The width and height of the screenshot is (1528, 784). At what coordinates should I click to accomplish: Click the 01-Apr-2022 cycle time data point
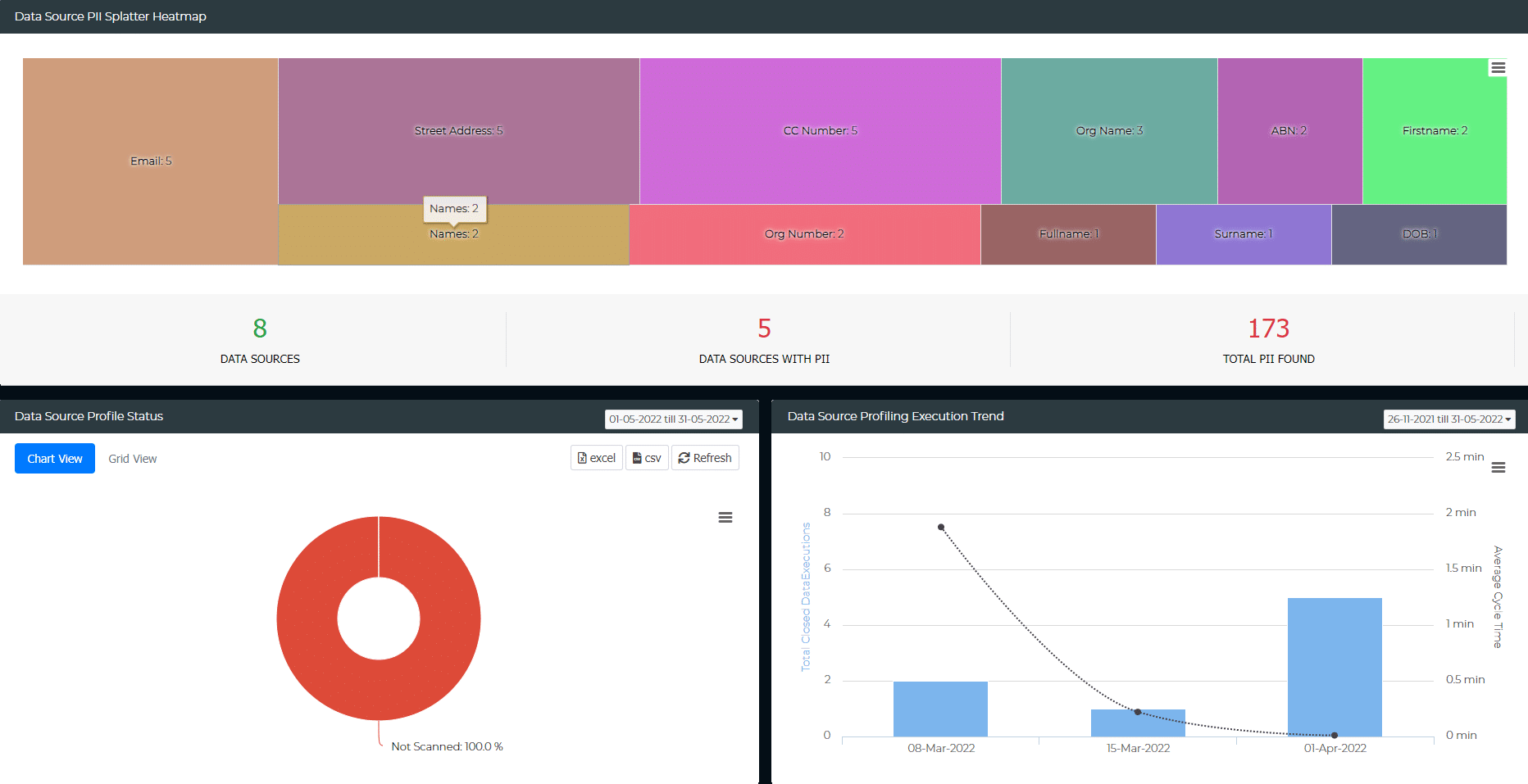click(x=1335, y=735)
